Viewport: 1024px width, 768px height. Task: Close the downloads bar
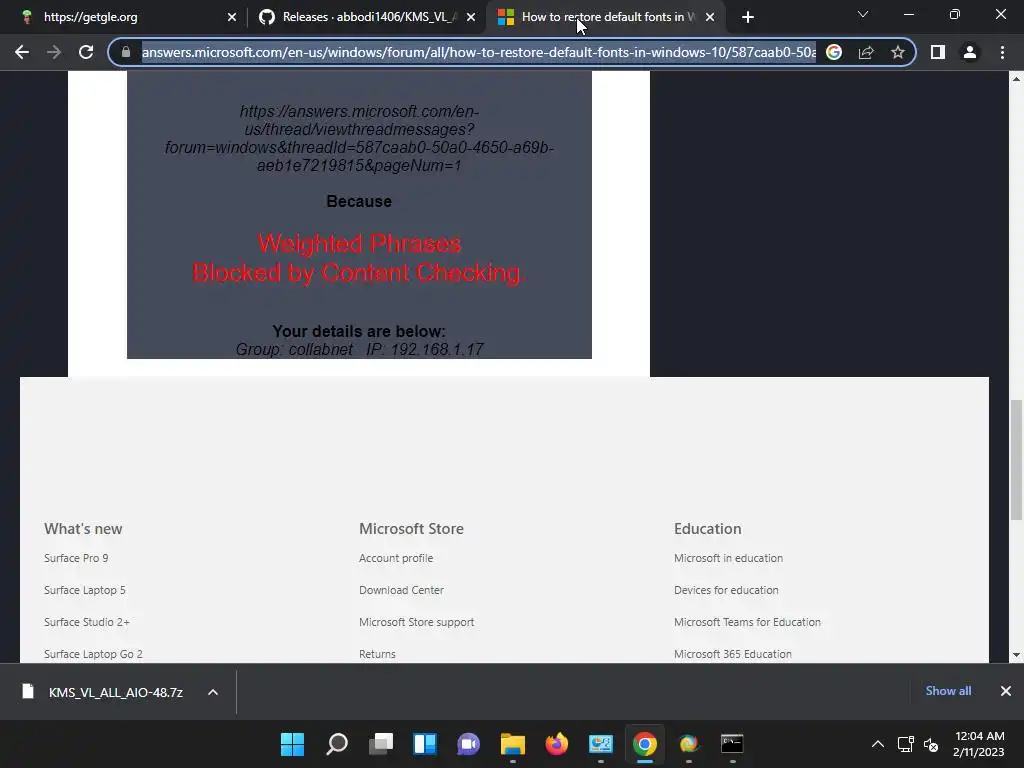click(1006, 691)
